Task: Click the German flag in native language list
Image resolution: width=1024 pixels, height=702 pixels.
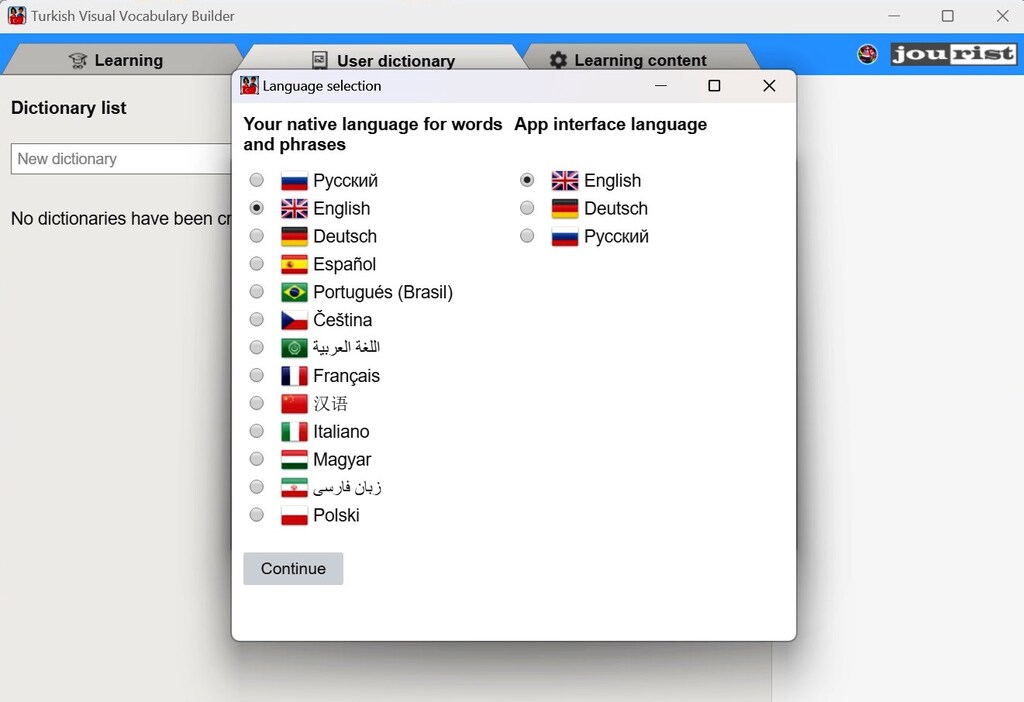Action: click(295, 236)
